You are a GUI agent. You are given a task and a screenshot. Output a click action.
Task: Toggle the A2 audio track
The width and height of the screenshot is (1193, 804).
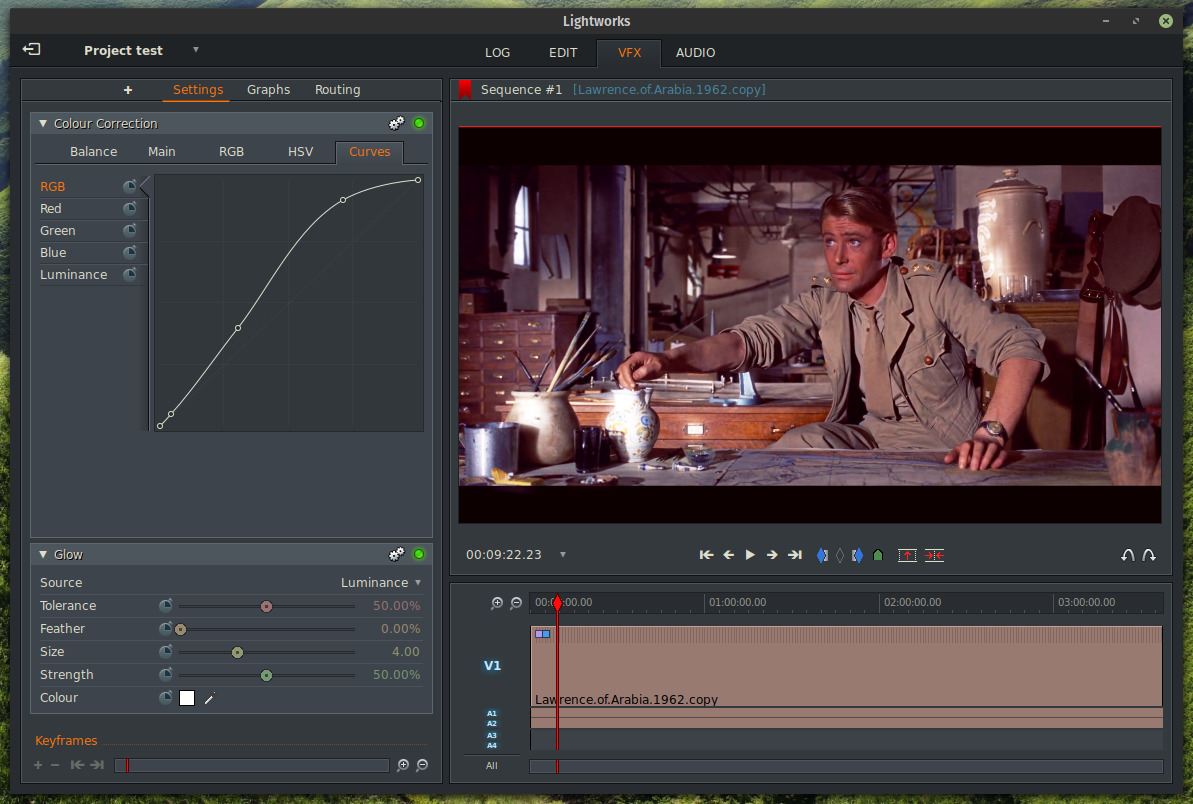coord(492,723)
